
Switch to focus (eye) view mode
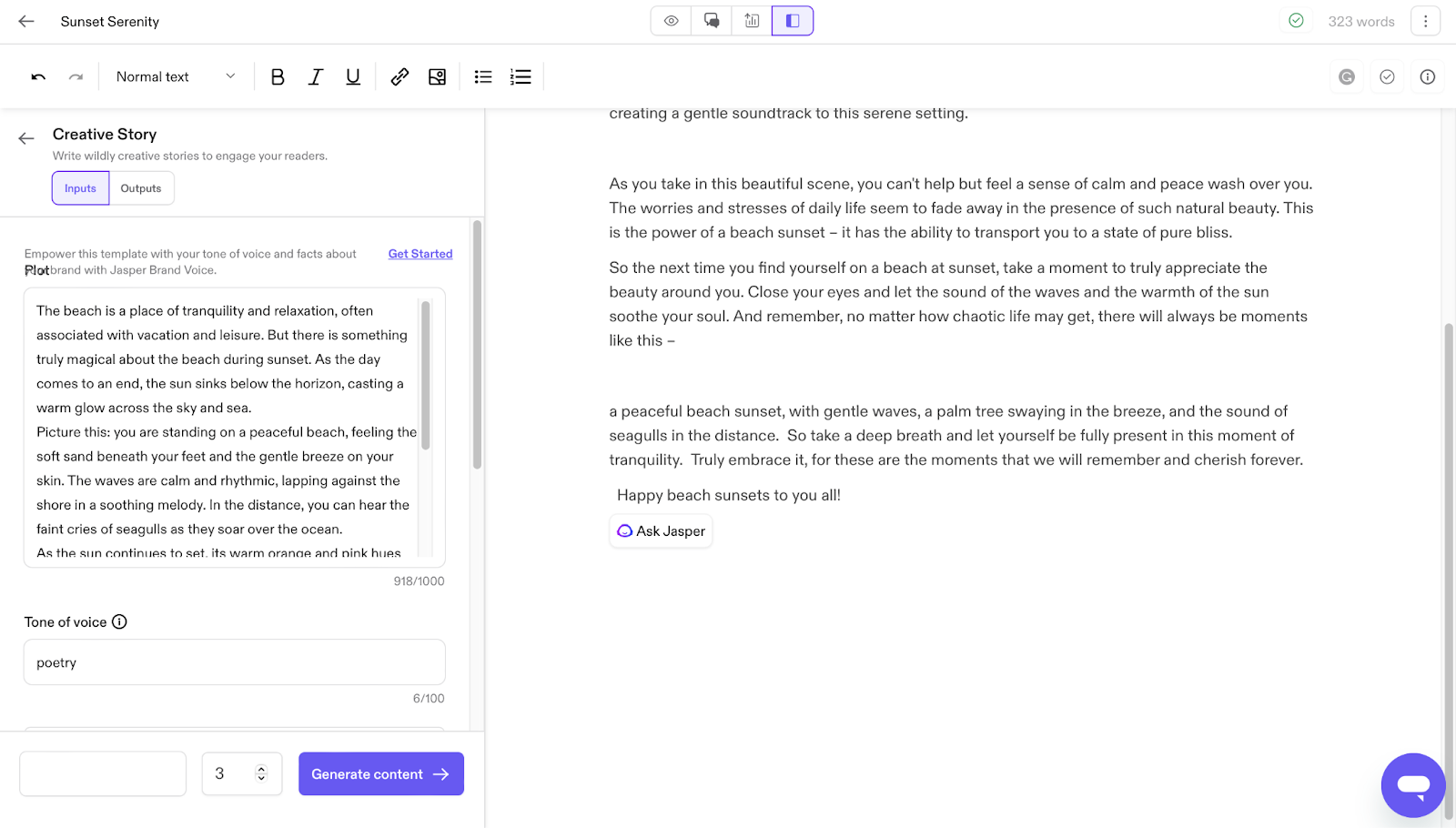[671, 21]
